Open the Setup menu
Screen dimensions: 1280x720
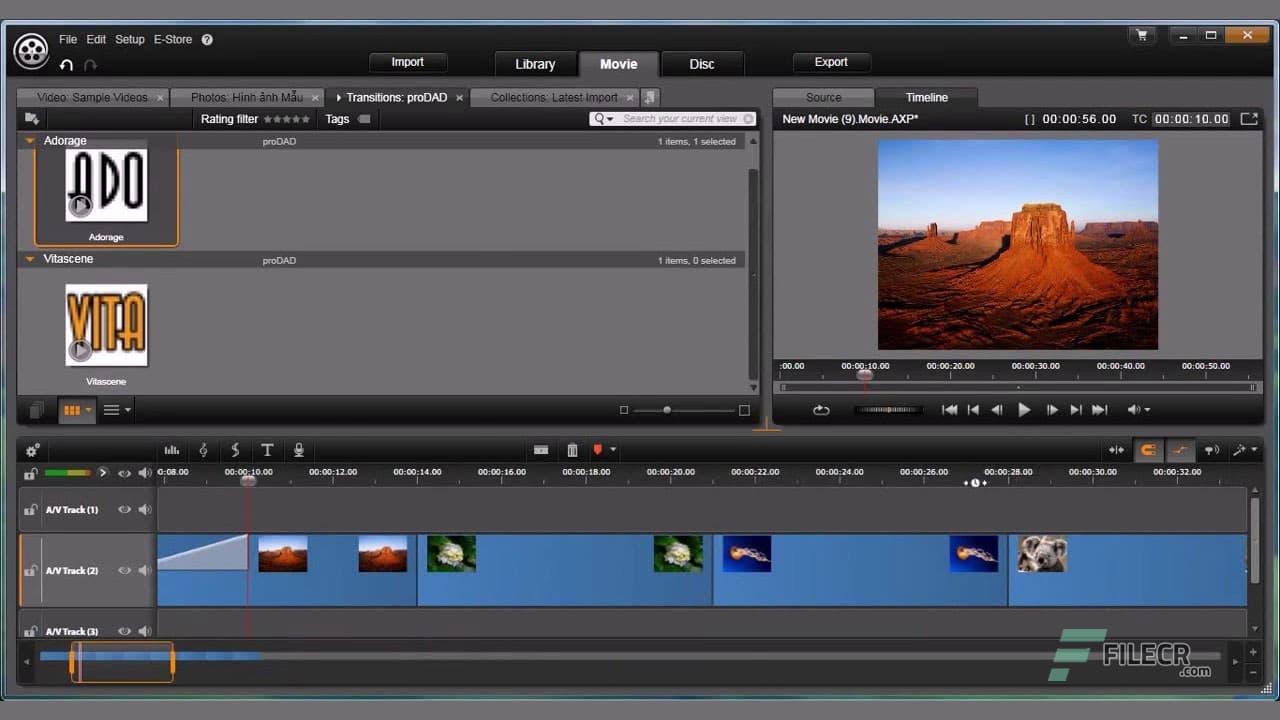130,39
